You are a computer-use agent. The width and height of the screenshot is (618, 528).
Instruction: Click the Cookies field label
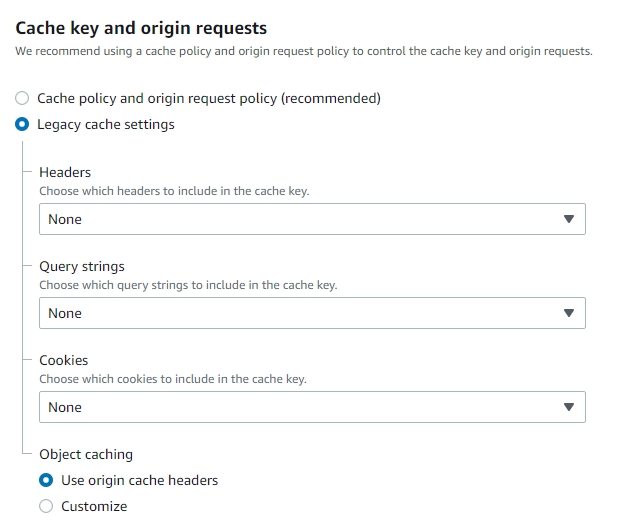pyautogui.click(x=64, y=361)
